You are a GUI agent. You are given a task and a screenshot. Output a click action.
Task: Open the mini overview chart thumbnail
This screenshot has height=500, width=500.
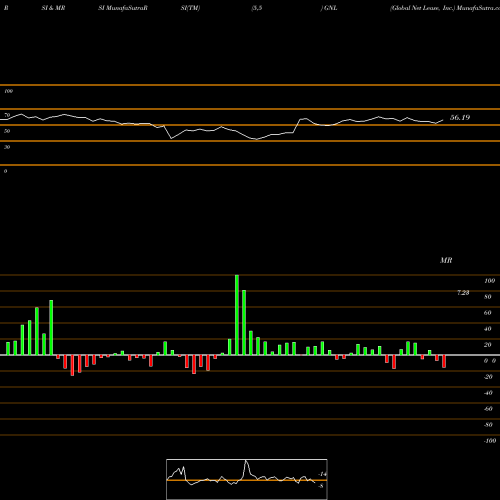(247, 479)
